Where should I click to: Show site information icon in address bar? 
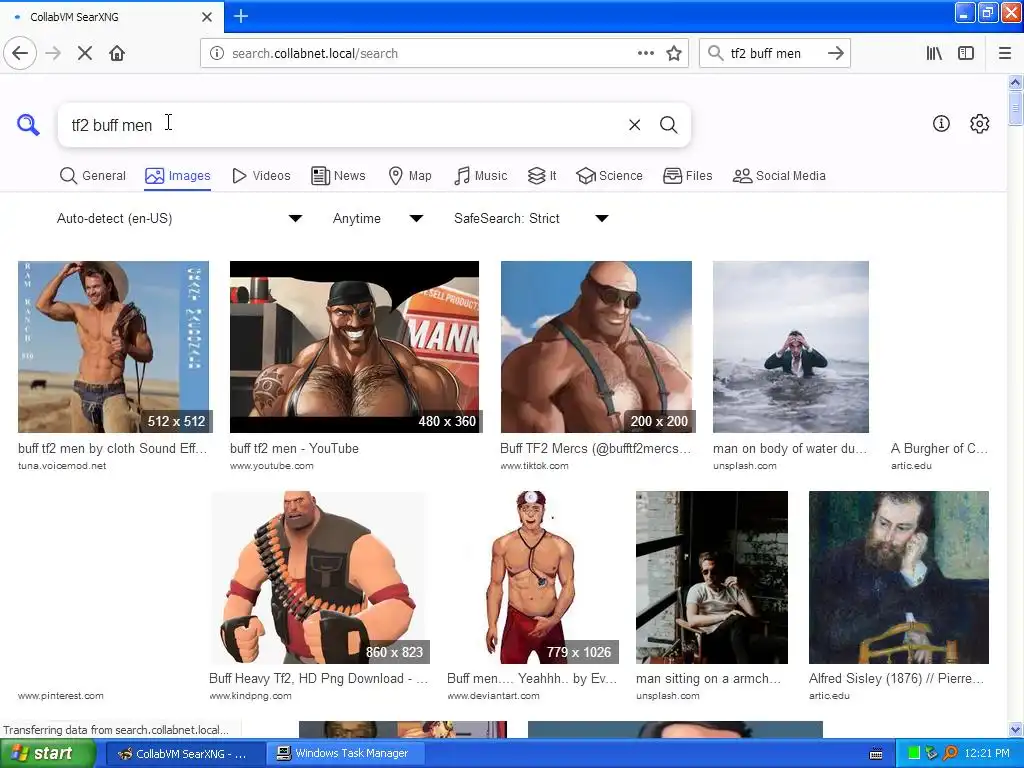[x=217, y=54]
